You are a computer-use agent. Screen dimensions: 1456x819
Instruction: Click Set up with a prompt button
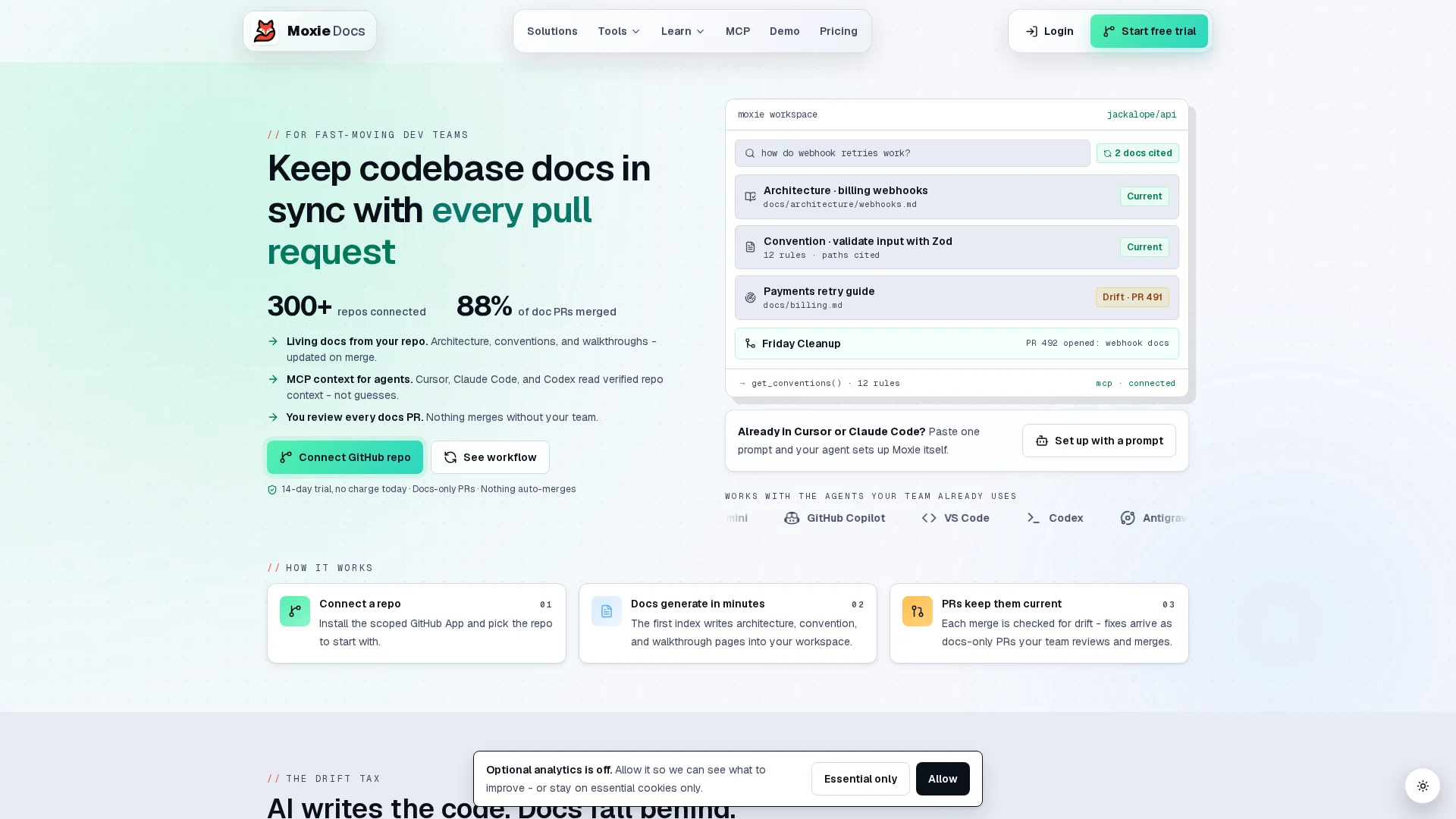coord(1099,441)
